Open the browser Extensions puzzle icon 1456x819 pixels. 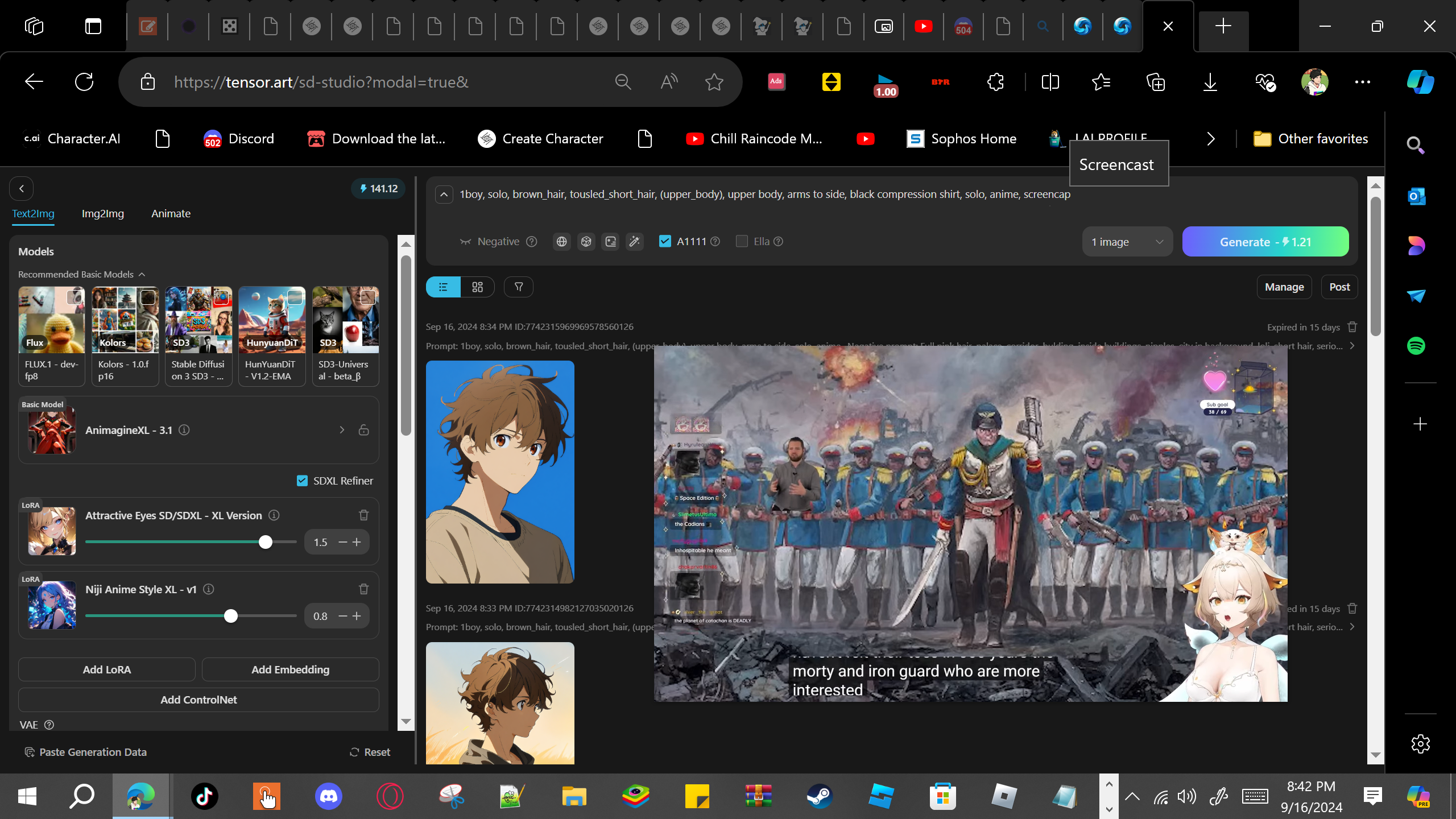click(995, 82)
